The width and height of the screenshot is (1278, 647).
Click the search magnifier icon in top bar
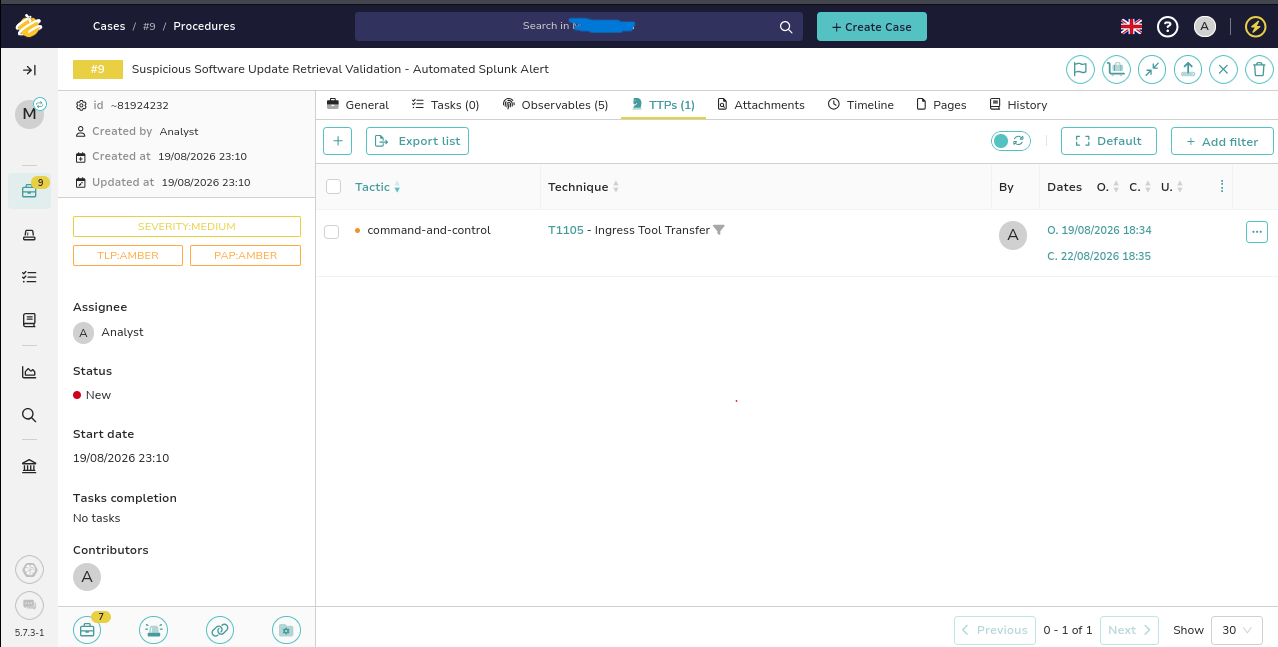point(787,27)
